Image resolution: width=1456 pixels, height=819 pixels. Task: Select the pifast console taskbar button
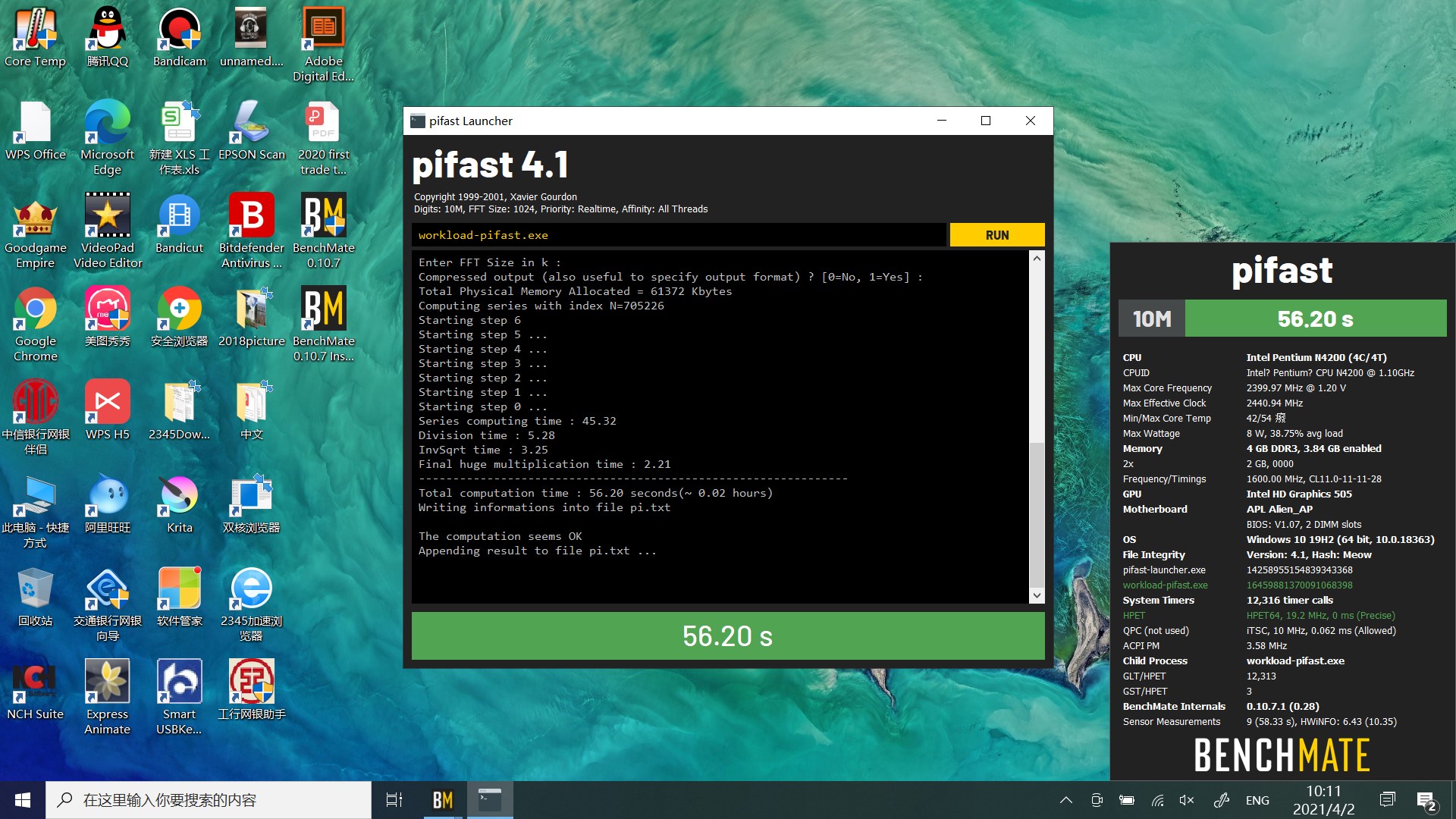click(x=490, y=800)
